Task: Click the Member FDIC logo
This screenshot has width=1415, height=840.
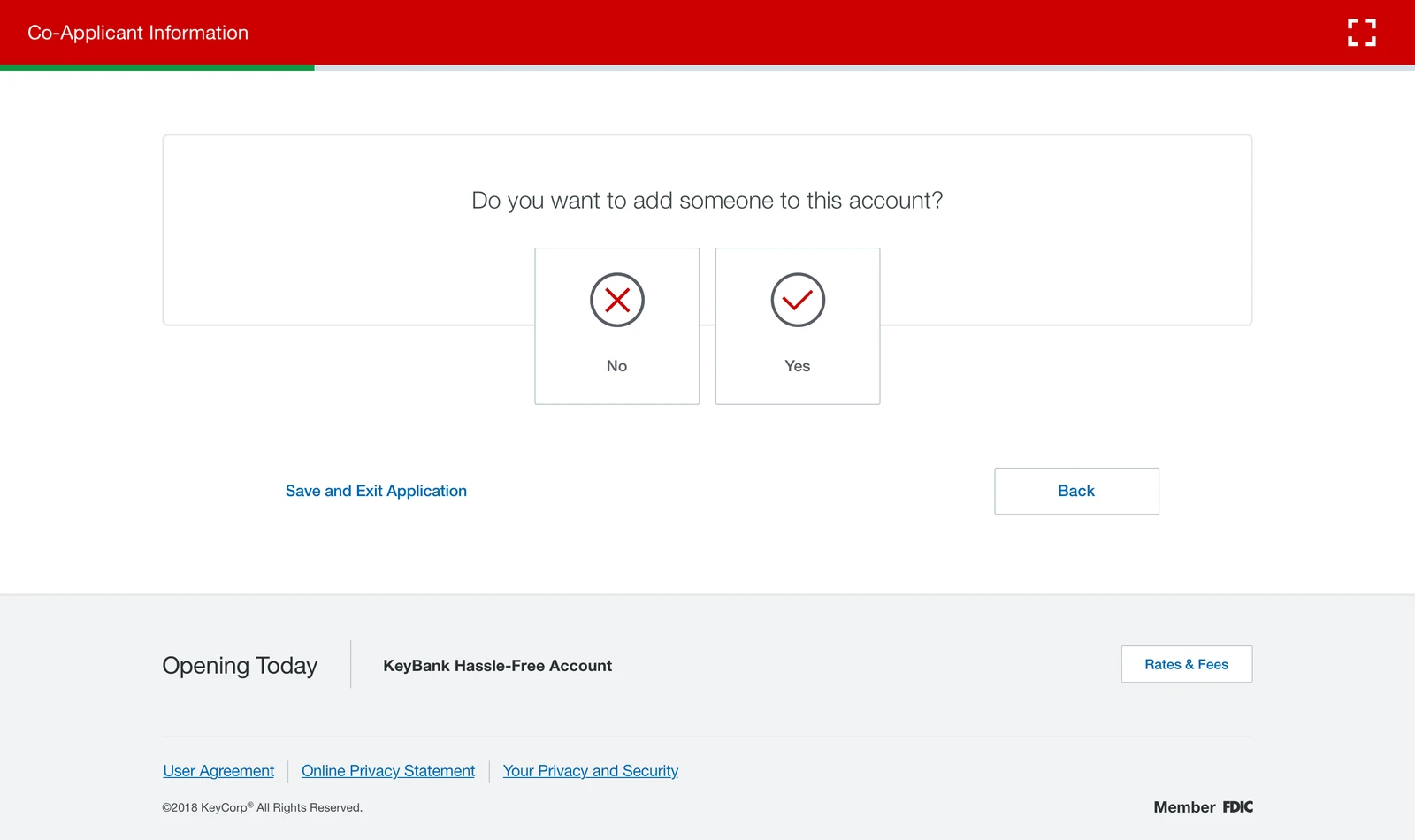Action: [x=1204, y=807]
